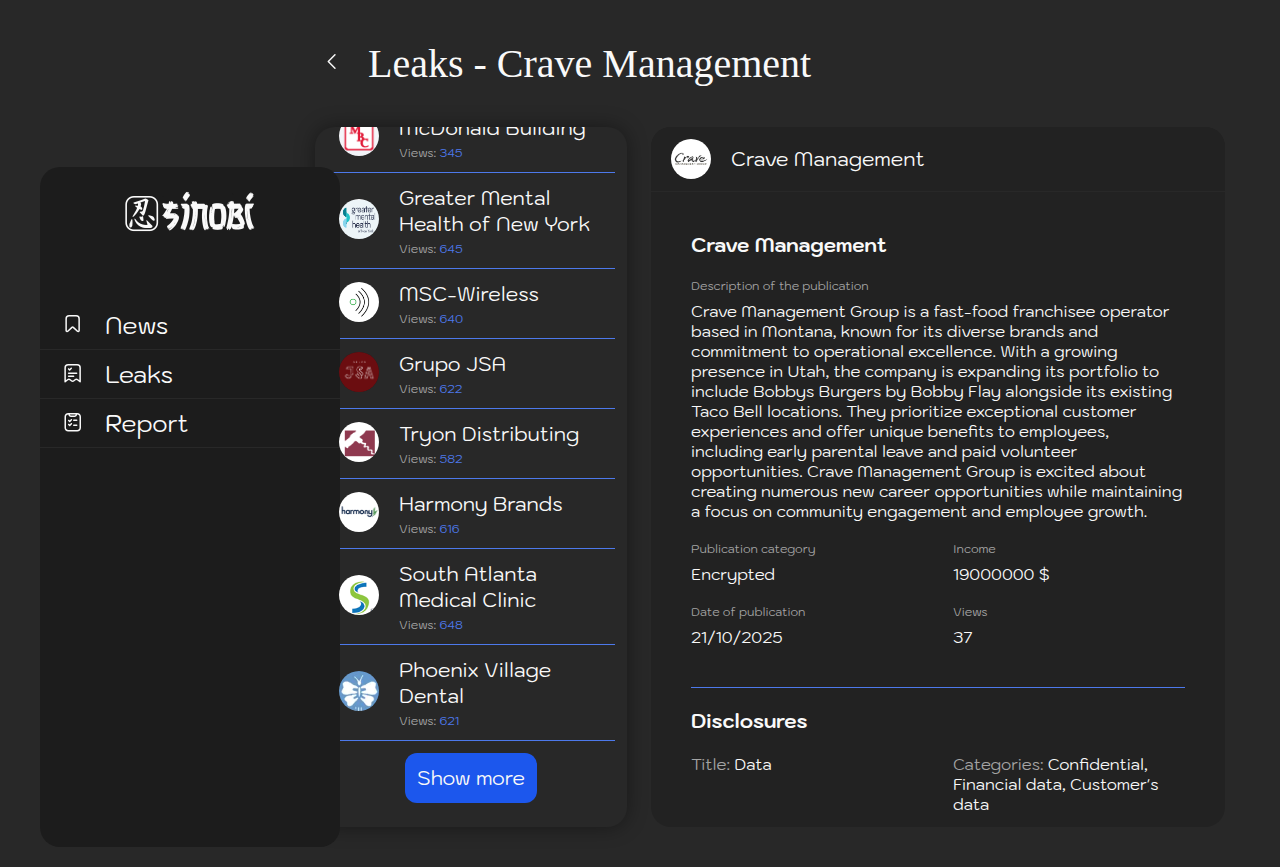
Task: Click the back arrow beside the page title
Action: pos(332,62)
